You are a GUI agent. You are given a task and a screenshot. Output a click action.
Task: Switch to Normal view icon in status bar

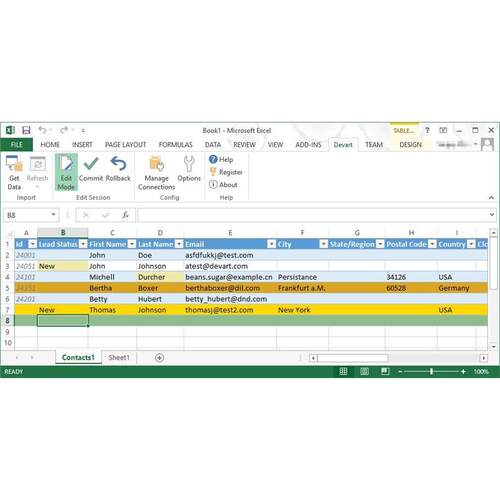(343, 371)
